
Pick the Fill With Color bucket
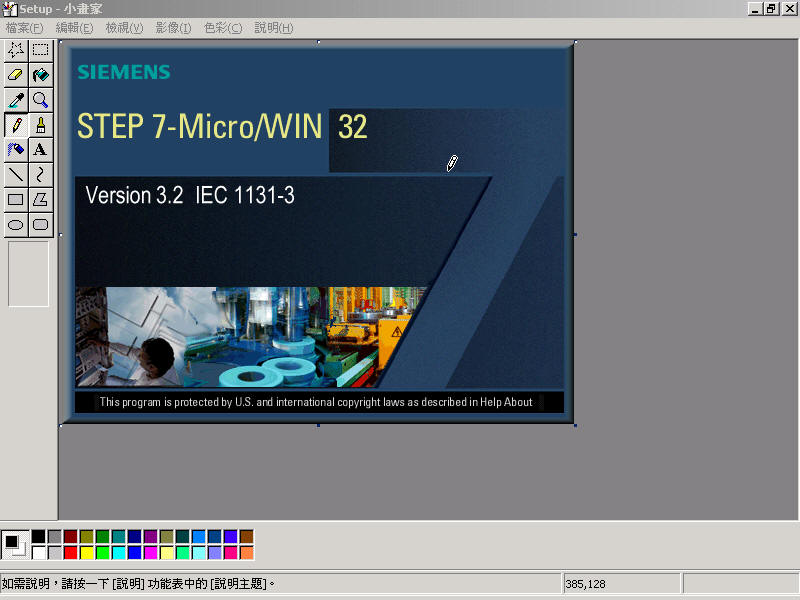pos(40,74)
